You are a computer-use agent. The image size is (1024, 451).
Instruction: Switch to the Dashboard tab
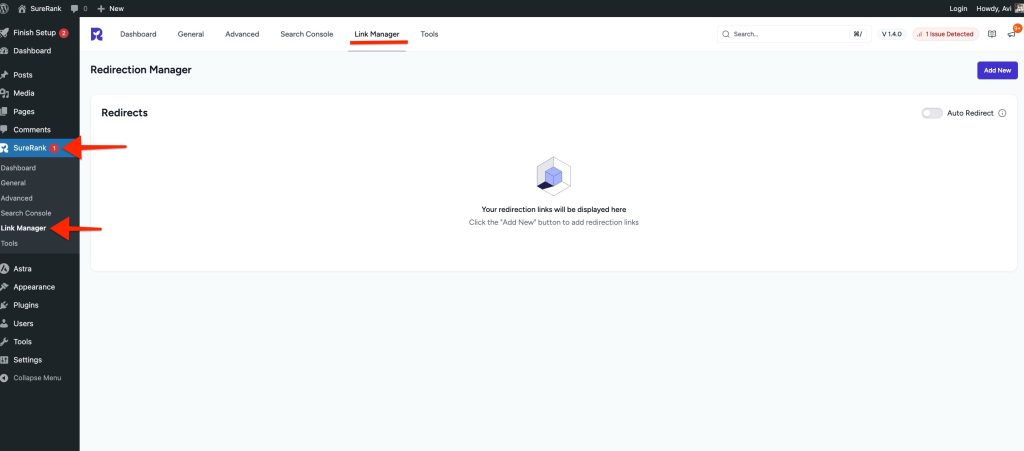point(138,34)
